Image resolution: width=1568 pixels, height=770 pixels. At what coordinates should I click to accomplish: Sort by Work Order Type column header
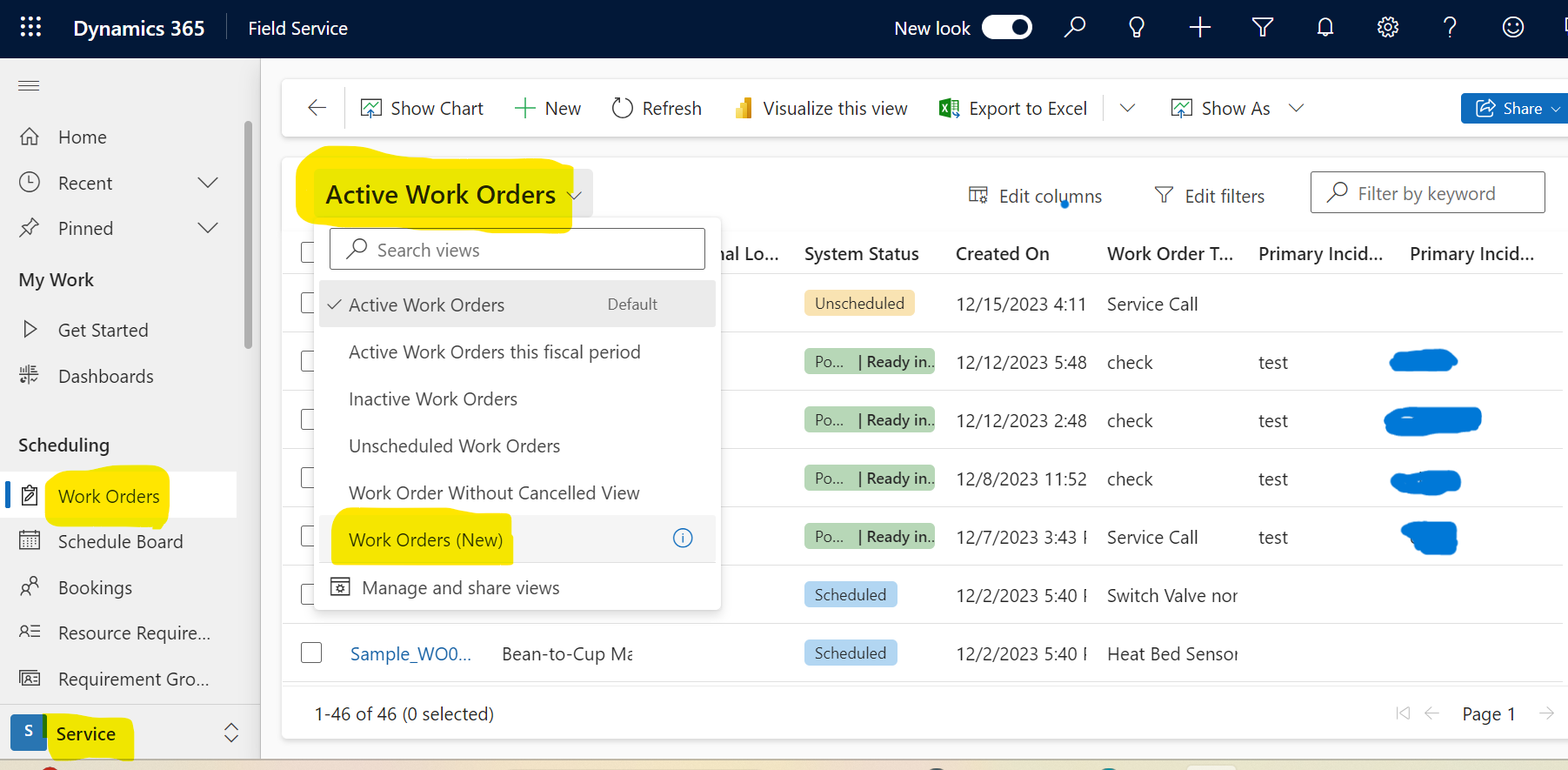[1170, 253]
